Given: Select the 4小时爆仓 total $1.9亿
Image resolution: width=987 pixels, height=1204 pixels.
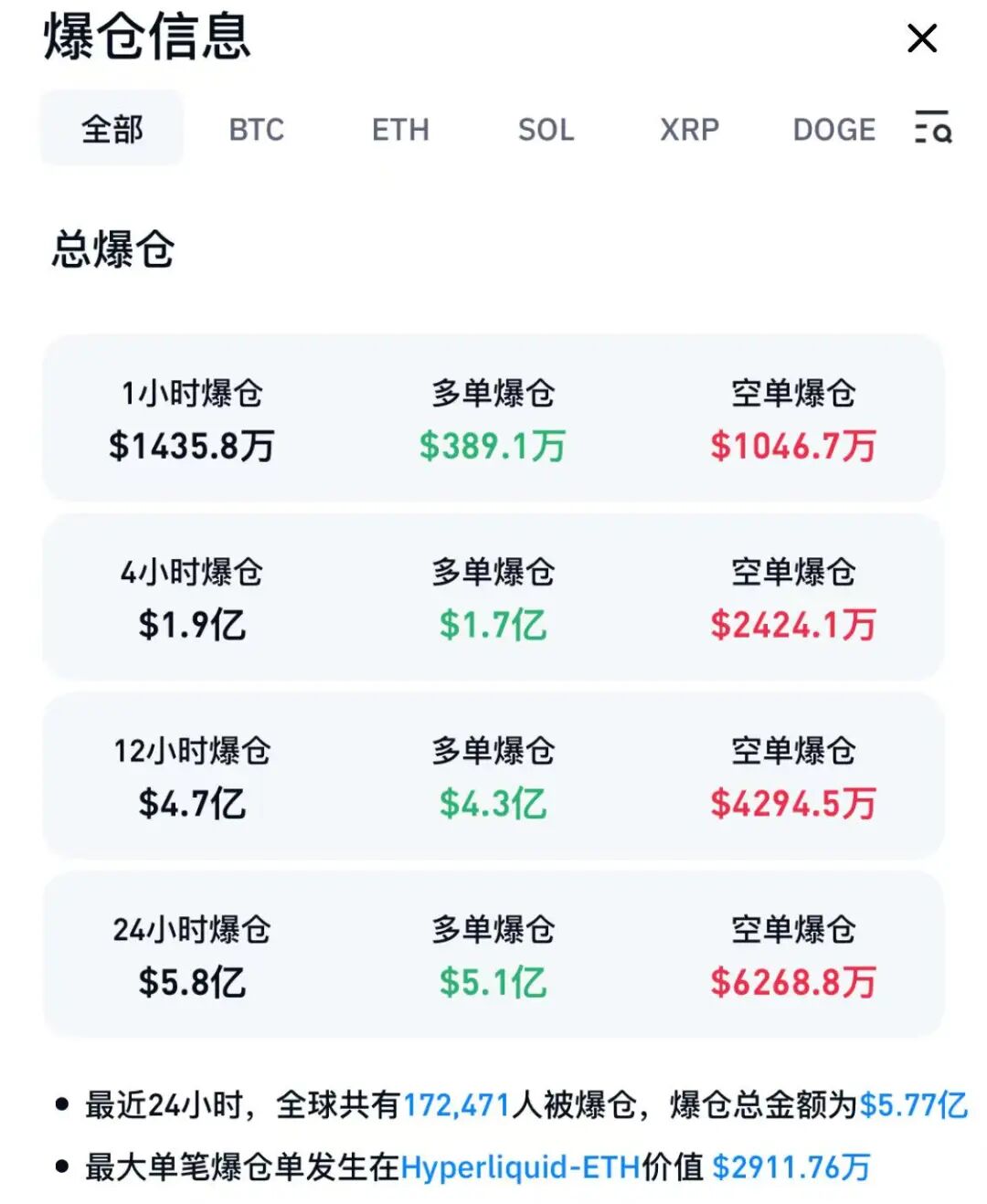Looking at the screenshot, I should coord(192,625).
